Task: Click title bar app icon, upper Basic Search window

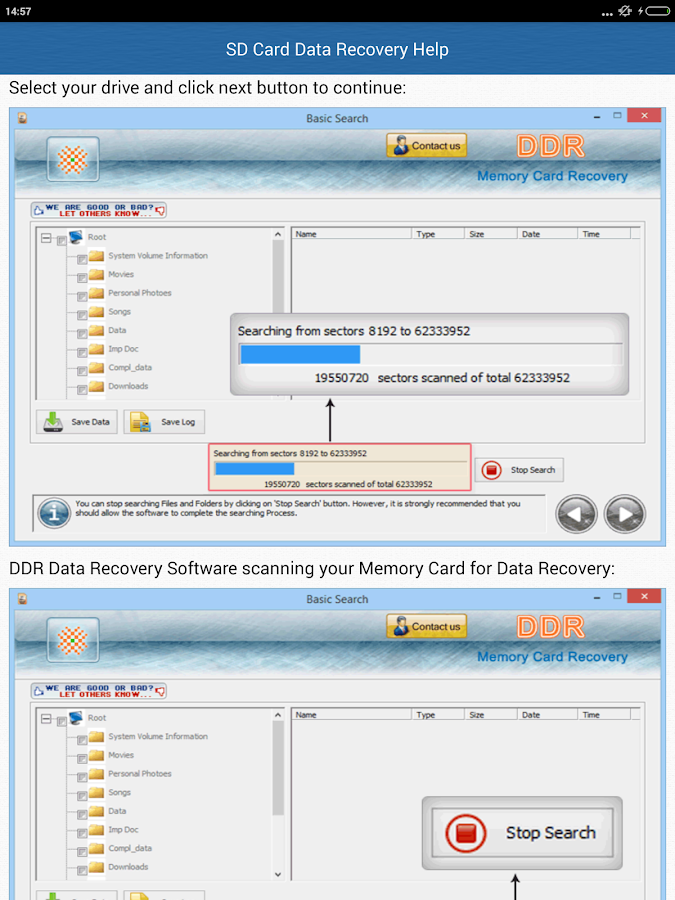Action: (22, 118)
